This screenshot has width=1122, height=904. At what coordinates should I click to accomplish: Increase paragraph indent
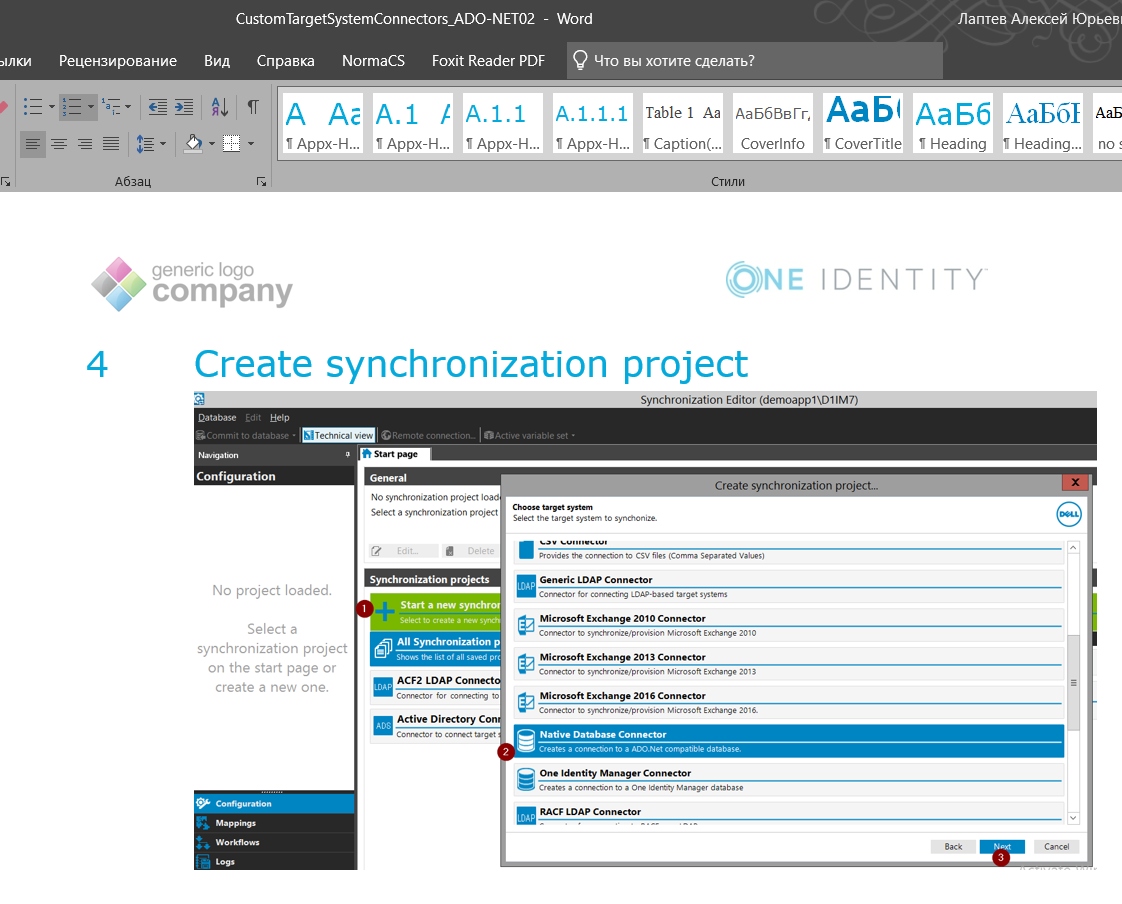pos(184,106)
